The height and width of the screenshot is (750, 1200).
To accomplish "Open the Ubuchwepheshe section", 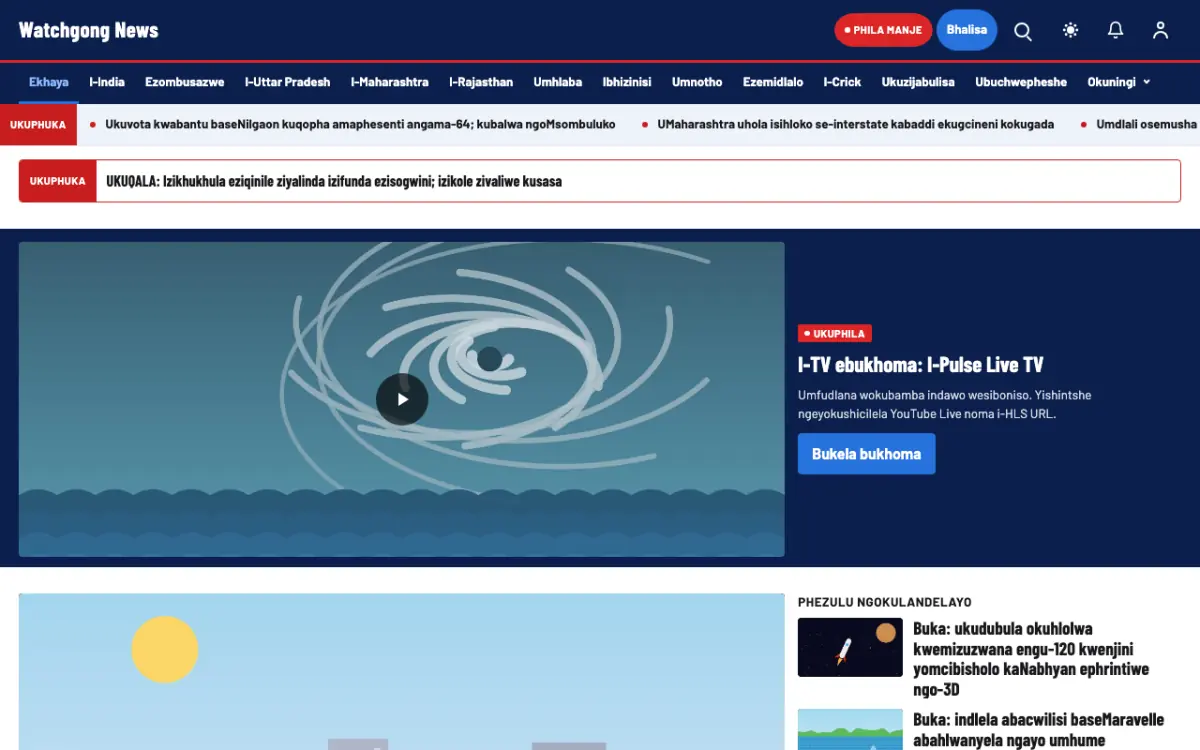I will [x=1021, y=82].
